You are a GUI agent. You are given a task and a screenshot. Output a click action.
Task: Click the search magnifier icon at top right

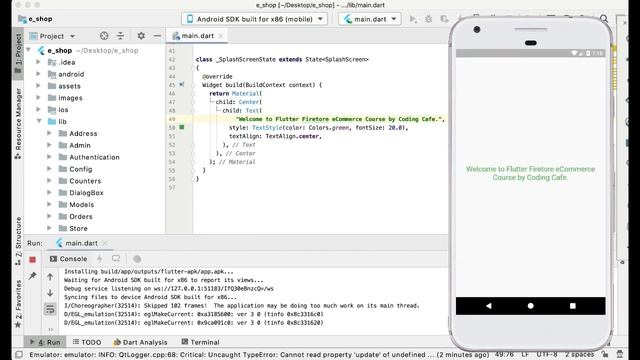click(x=604, y=19)
